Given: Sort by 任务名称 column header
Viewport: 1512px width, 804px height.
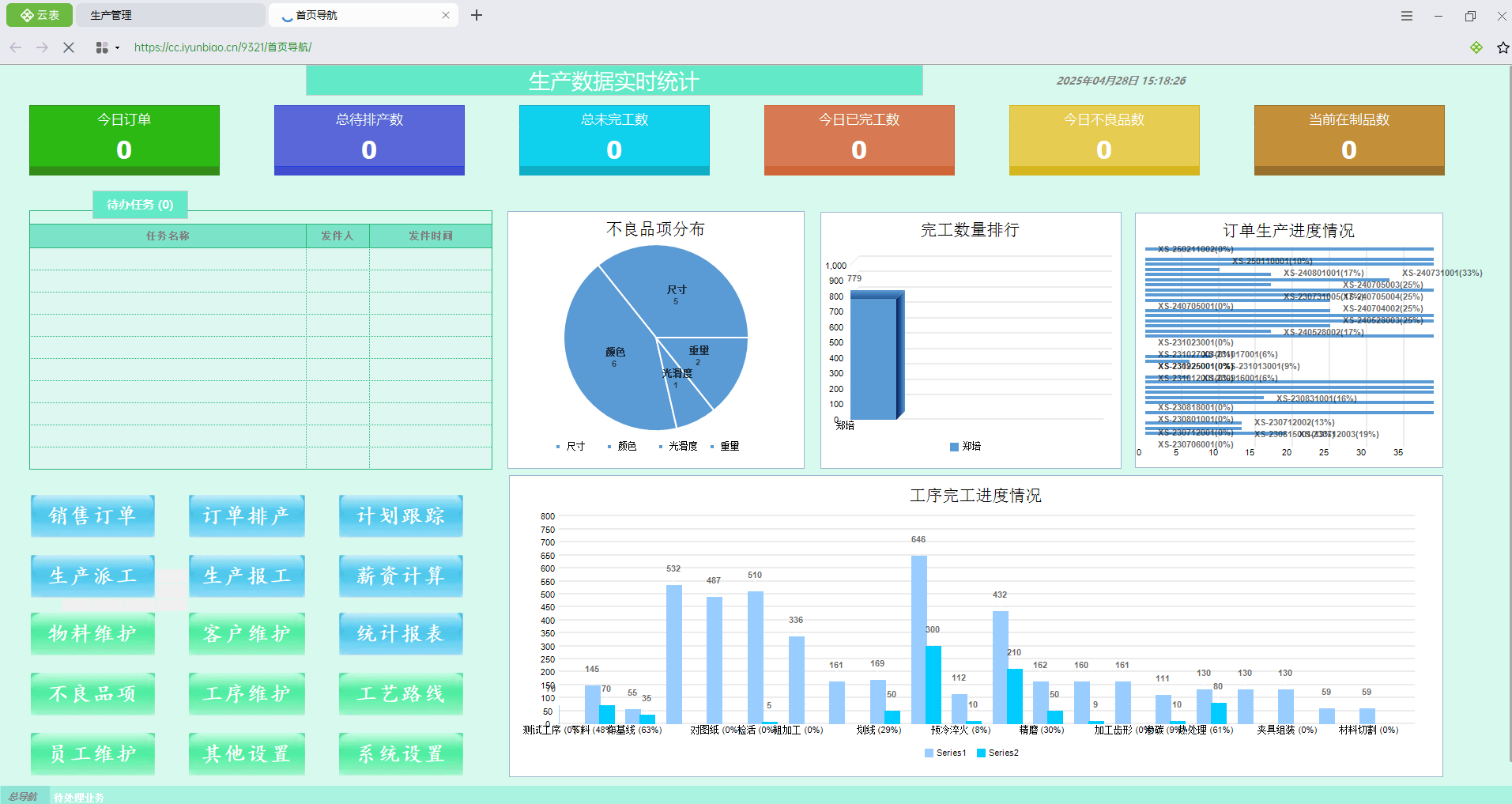Looking at the screenshot, I should click(x=168, y=236).
